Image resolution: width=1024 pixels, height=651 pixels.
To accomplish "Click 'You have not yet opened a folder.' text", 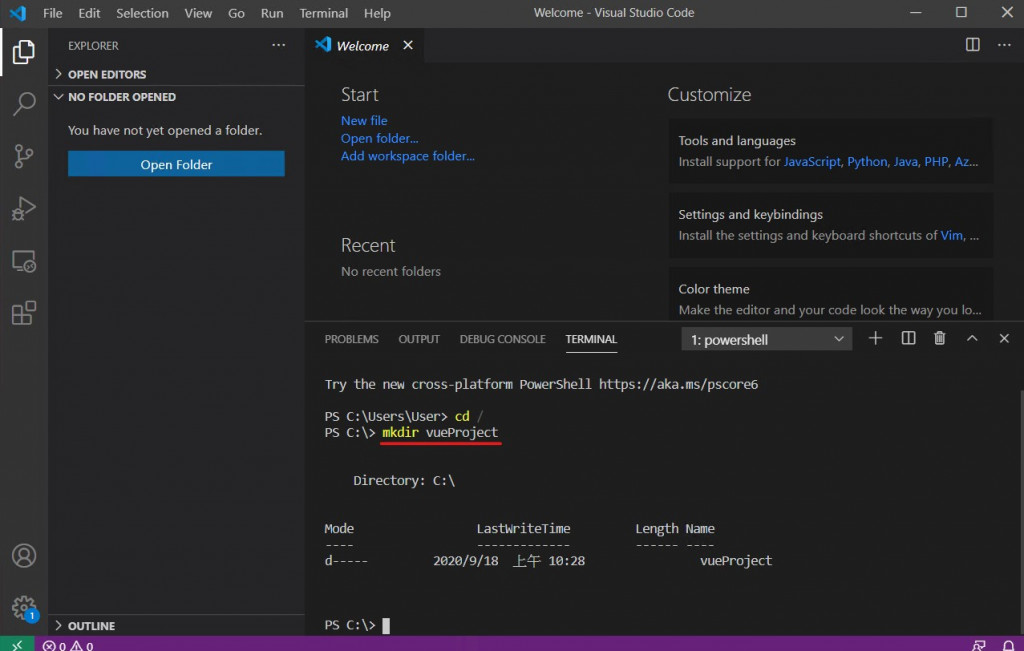I will (165, 130).
